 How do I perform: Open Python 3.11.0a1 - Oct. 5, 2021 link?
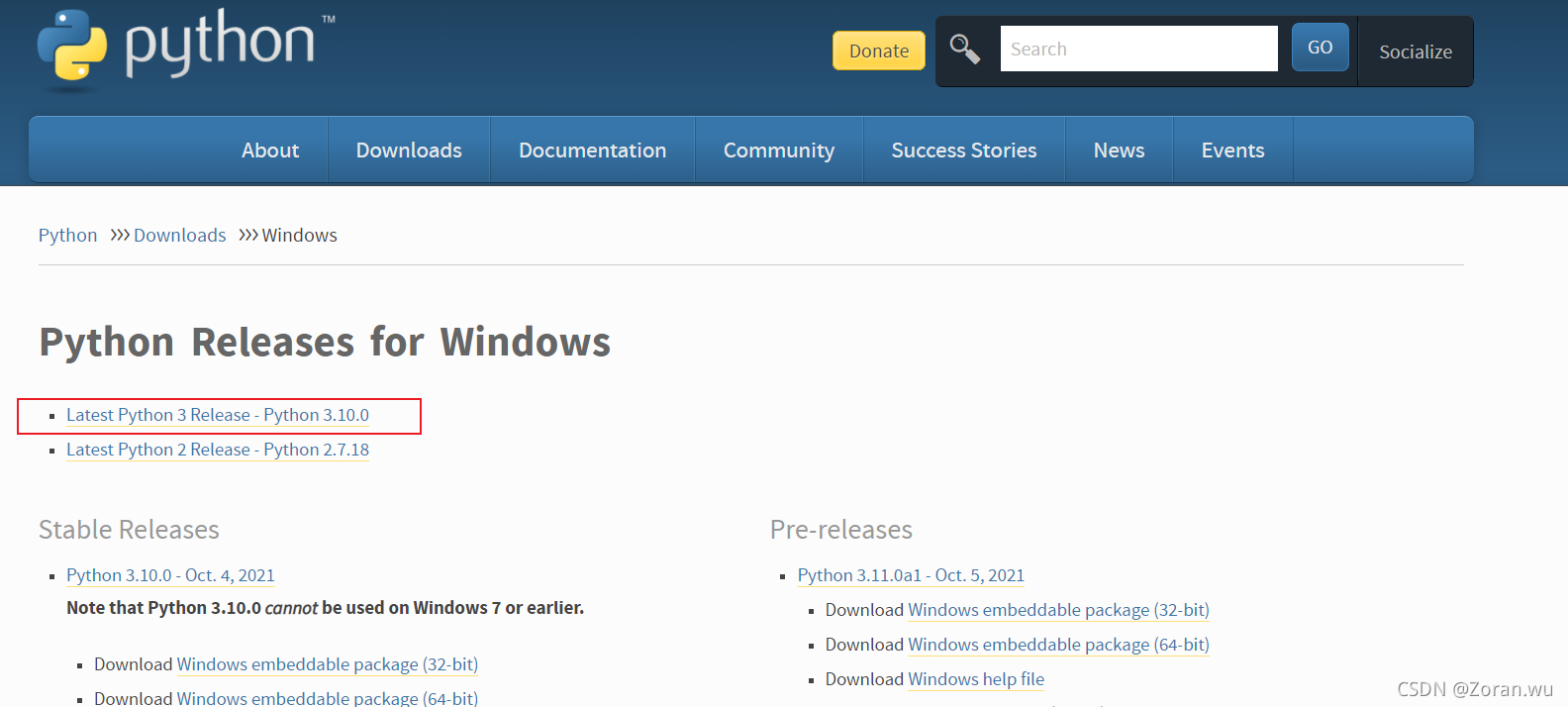pyautogui.click(x=911, y=575)
